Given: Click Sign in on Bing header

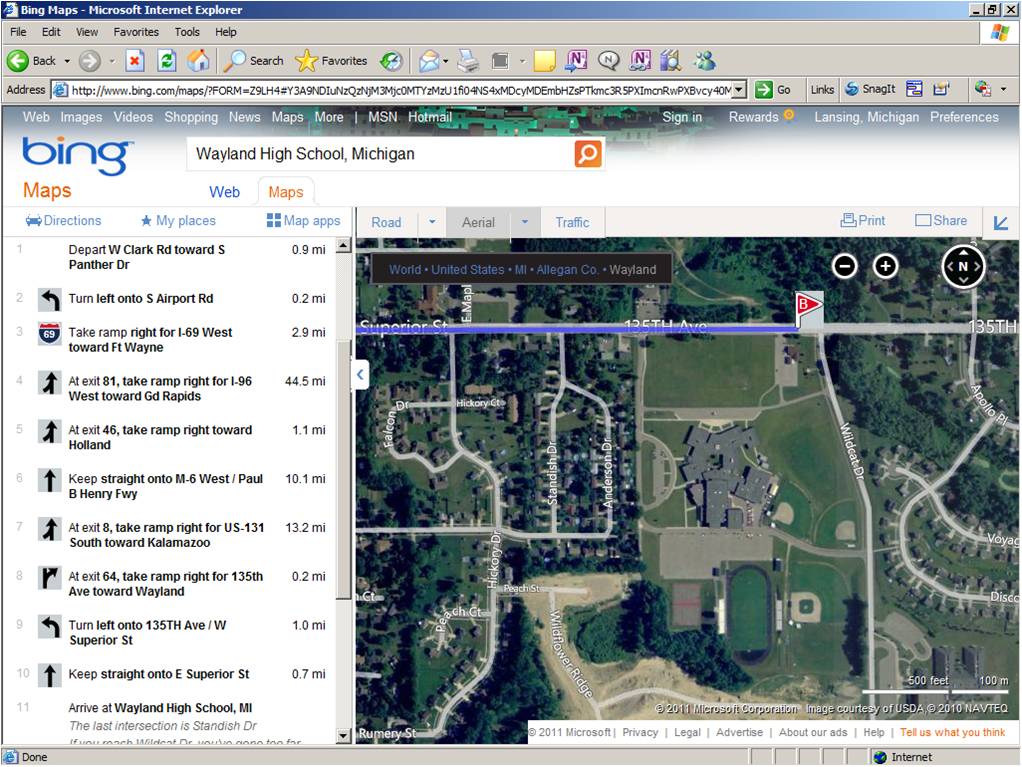Looking at the screenshot, I should pos(682,117).
